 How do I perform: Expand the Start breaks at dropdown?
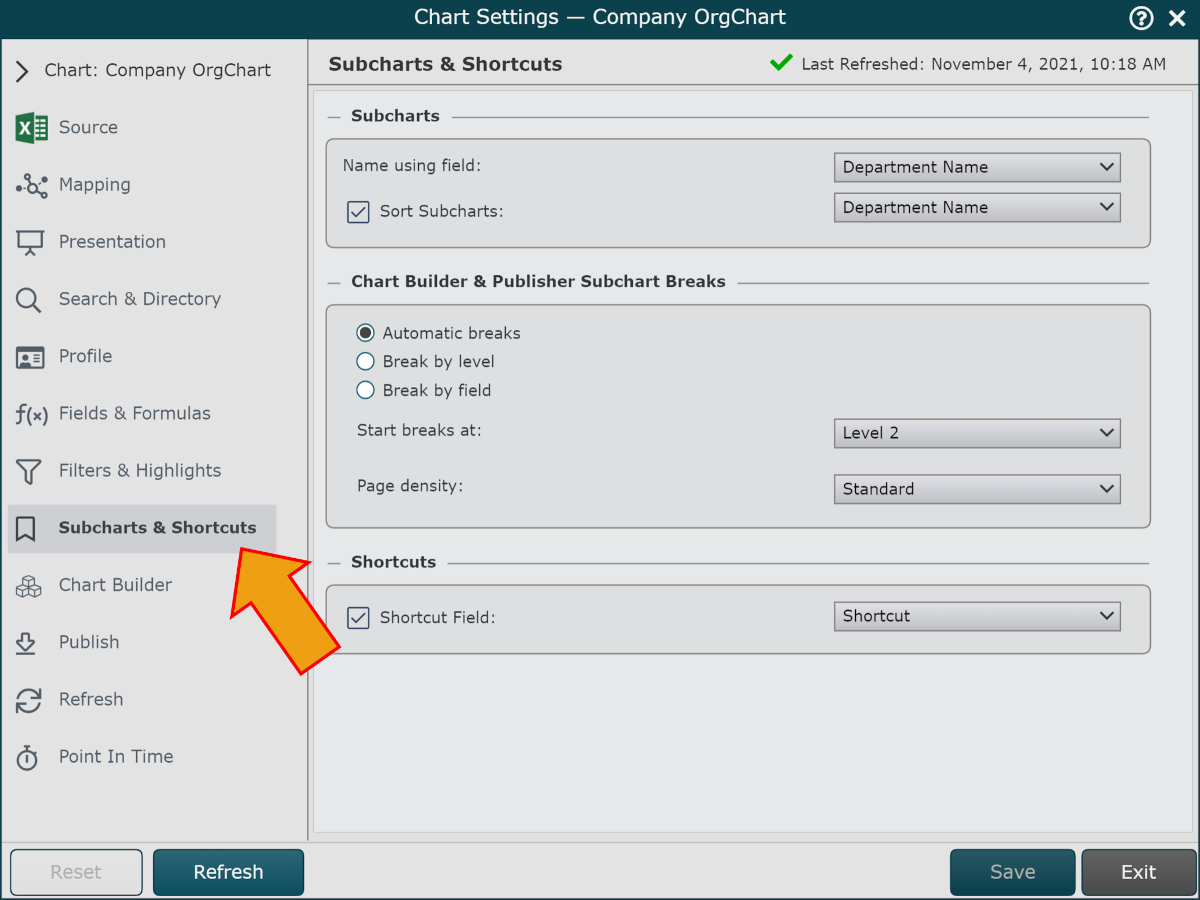pyautogui.click(x=976, y=433)
